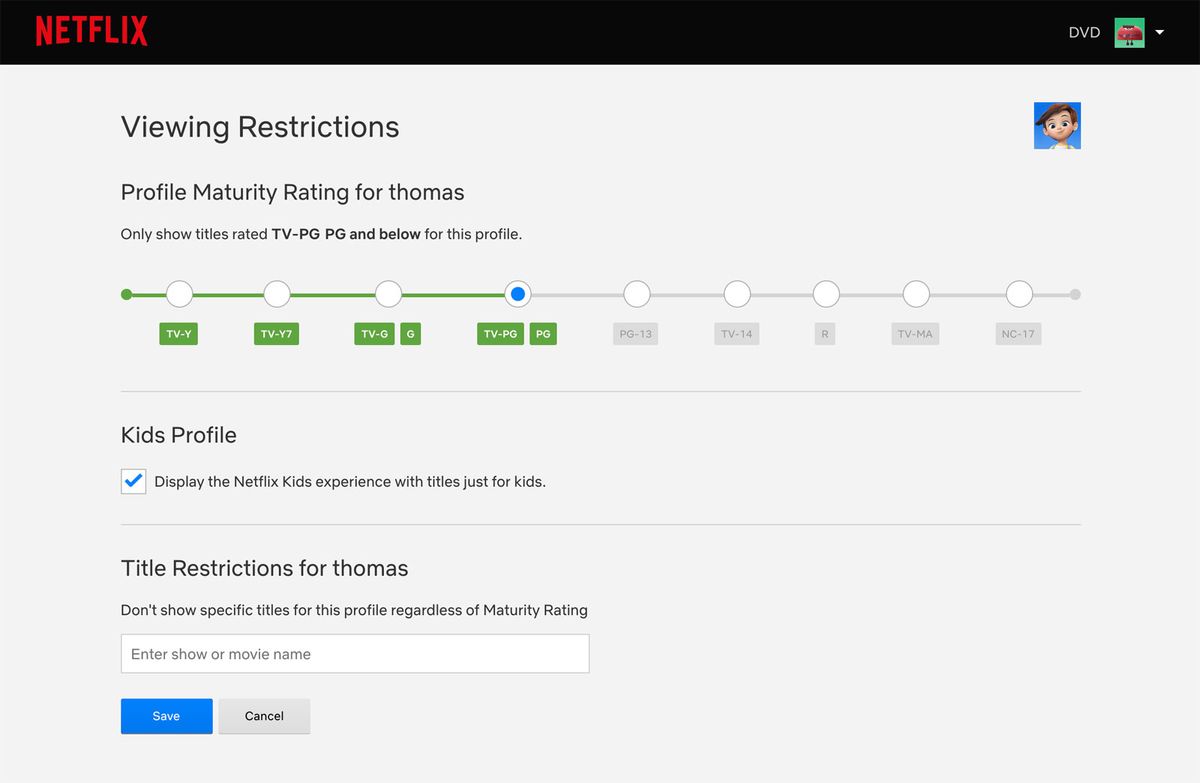Set maturity rating to TV-Y
This screenshot has height=783, width=1200.
[x=179, y=294]
